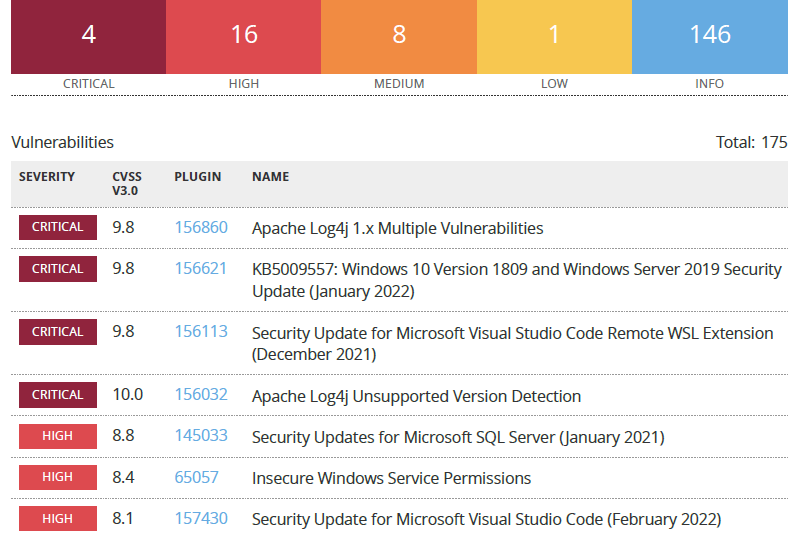This screenshot has height=533, width=800.
Task: Open plugin ID 65057
Action: 196,478
